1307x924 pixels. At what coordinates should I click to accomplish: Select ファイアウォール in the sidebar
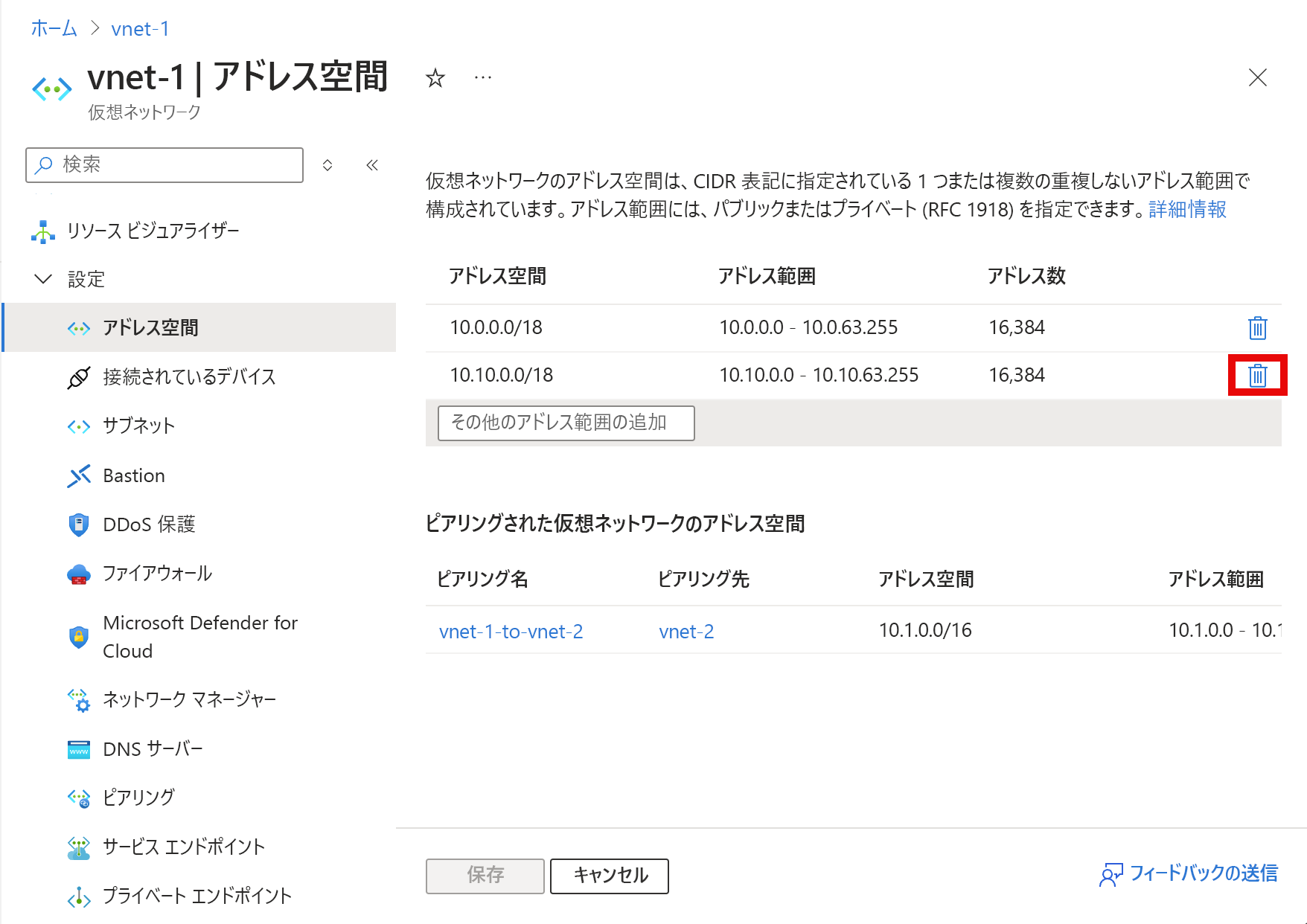(156, 574)
